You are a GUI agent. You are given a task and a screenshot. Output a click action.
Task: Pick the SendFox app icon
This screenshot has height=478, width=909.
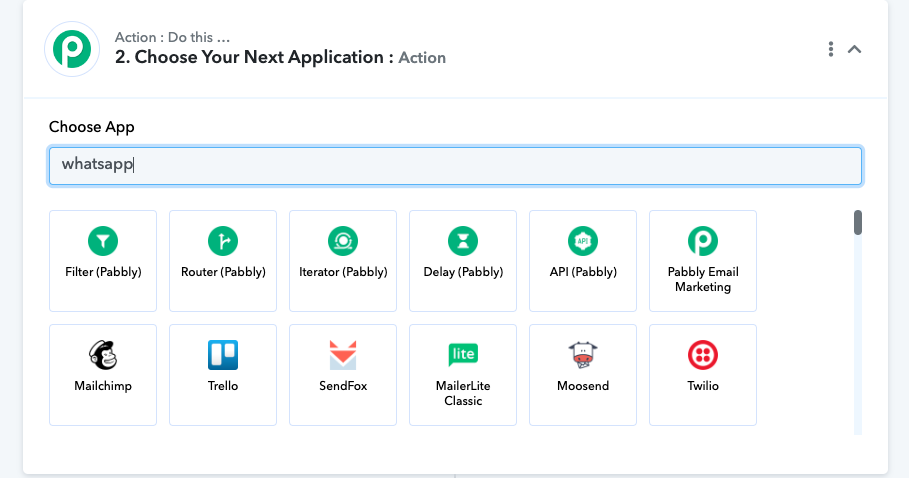[343, 355]
